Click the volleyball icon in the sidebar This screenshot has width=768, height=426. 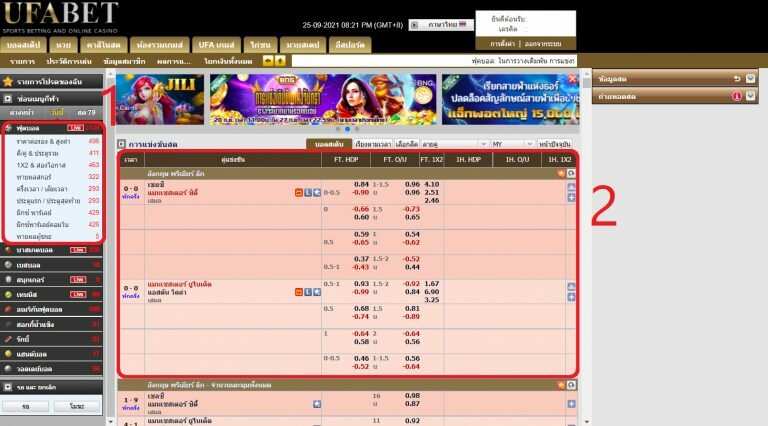(8, 368)
